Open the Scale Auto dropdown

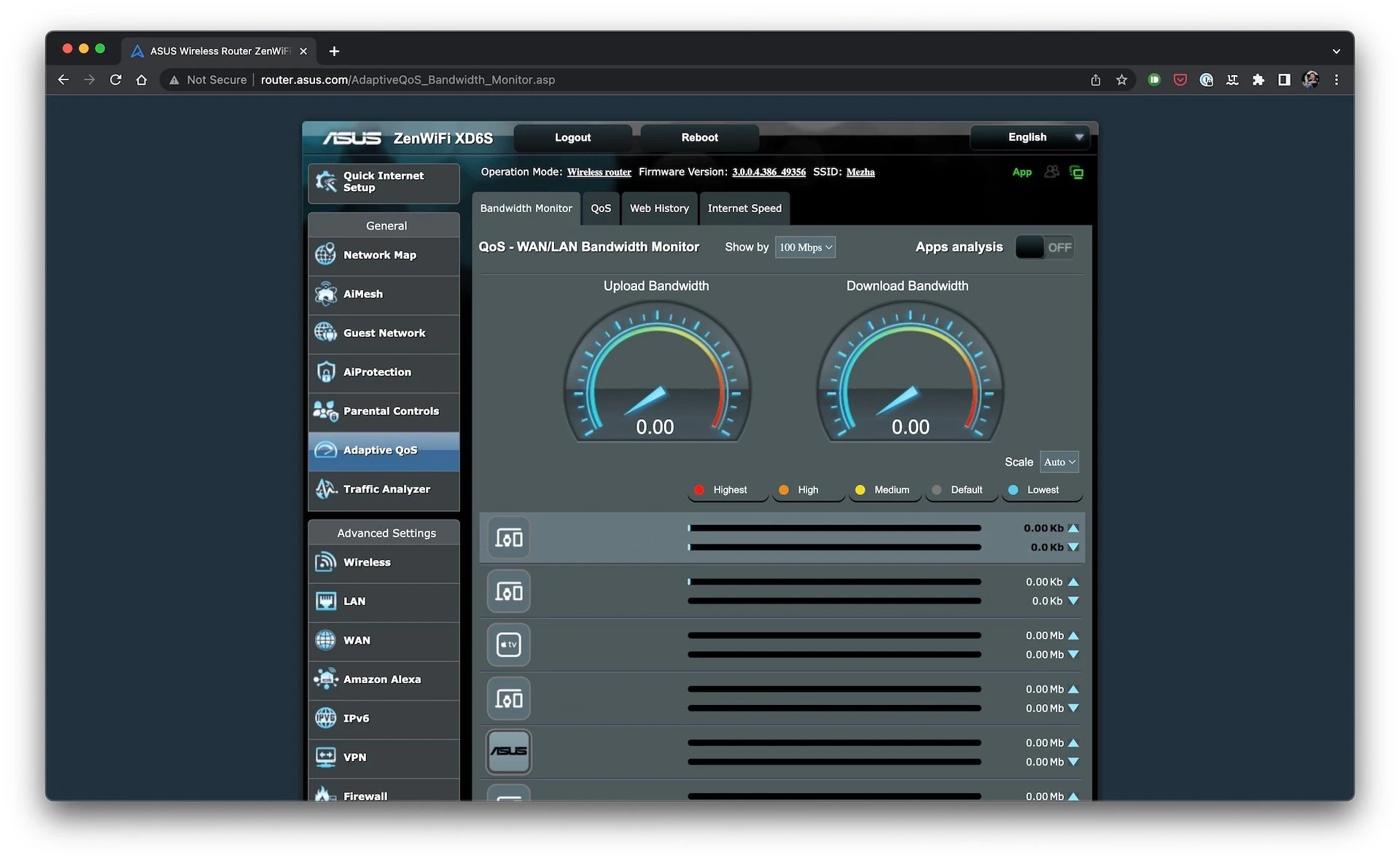pyautogui.click(x=1059, y=461)
